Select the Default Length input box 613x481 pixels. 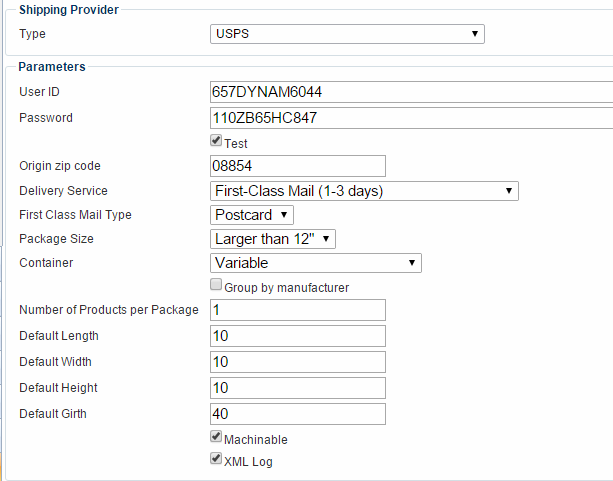pos(298,336)
